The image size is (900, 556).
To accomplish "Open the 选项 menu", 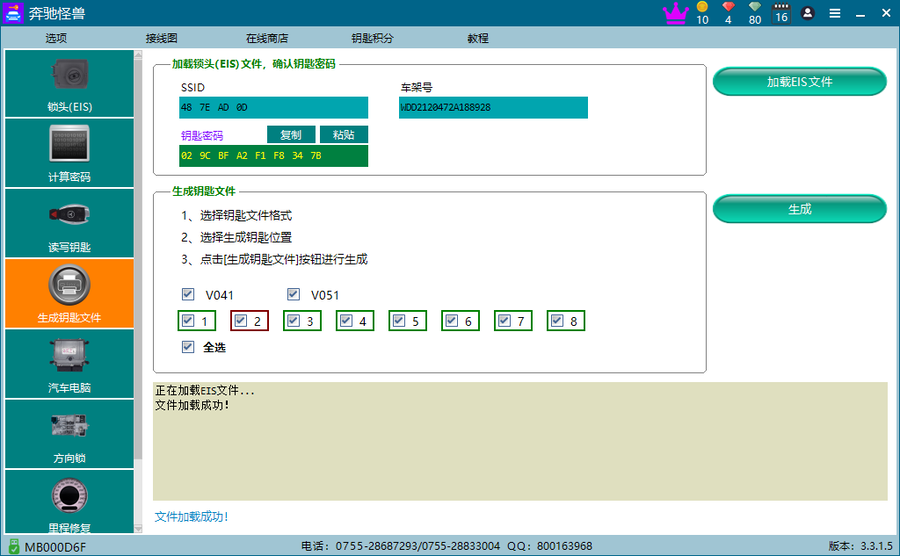I will [56, 38].
